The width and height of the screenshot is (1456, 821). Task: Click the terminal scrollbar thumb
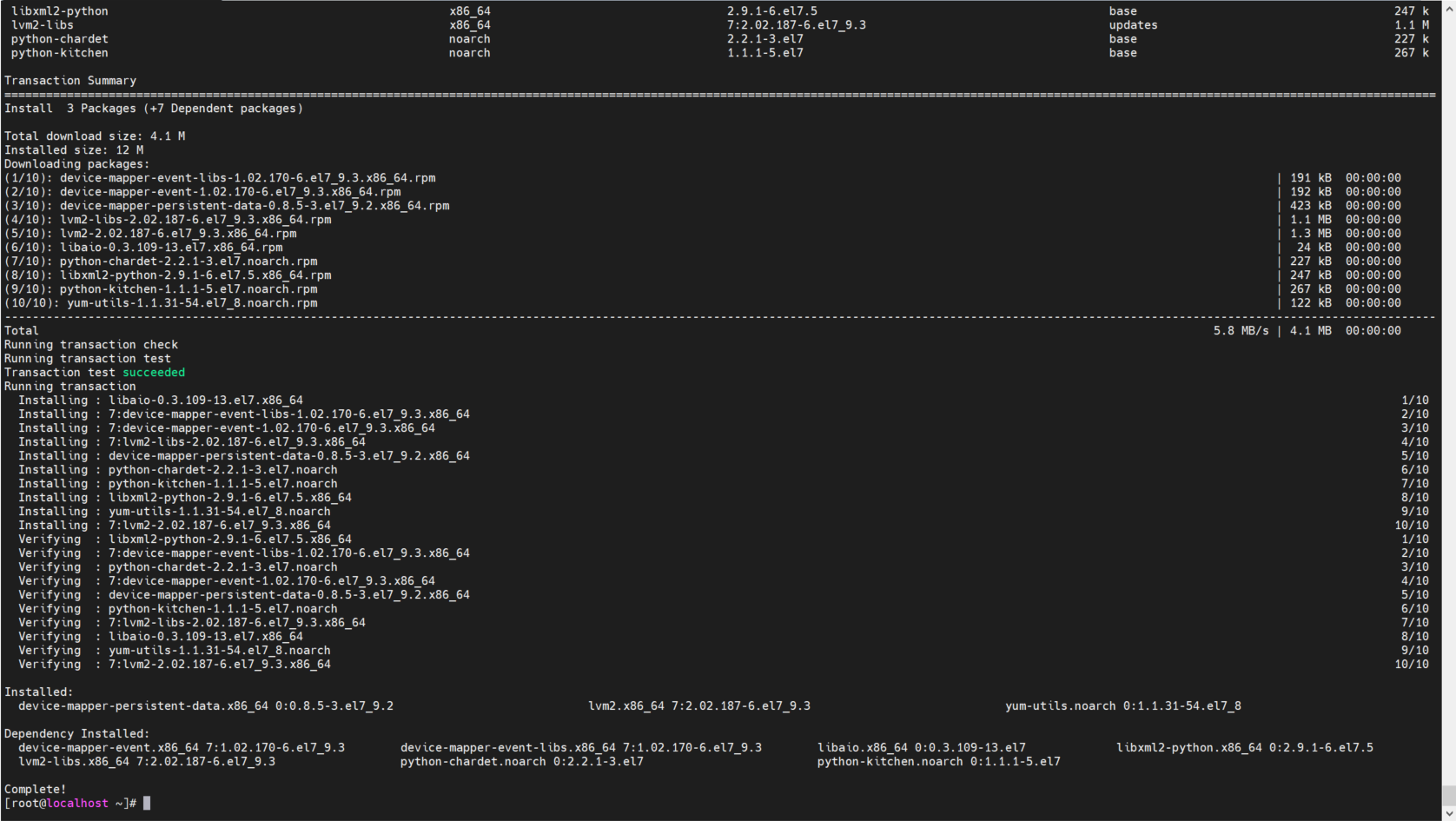(x=1448, y=796)
